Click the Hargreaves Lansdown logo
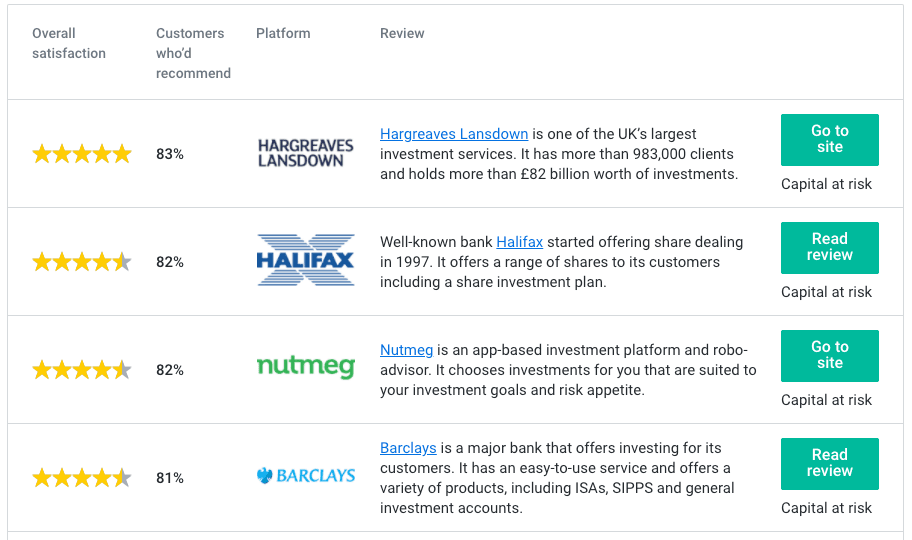 point(305,153)
